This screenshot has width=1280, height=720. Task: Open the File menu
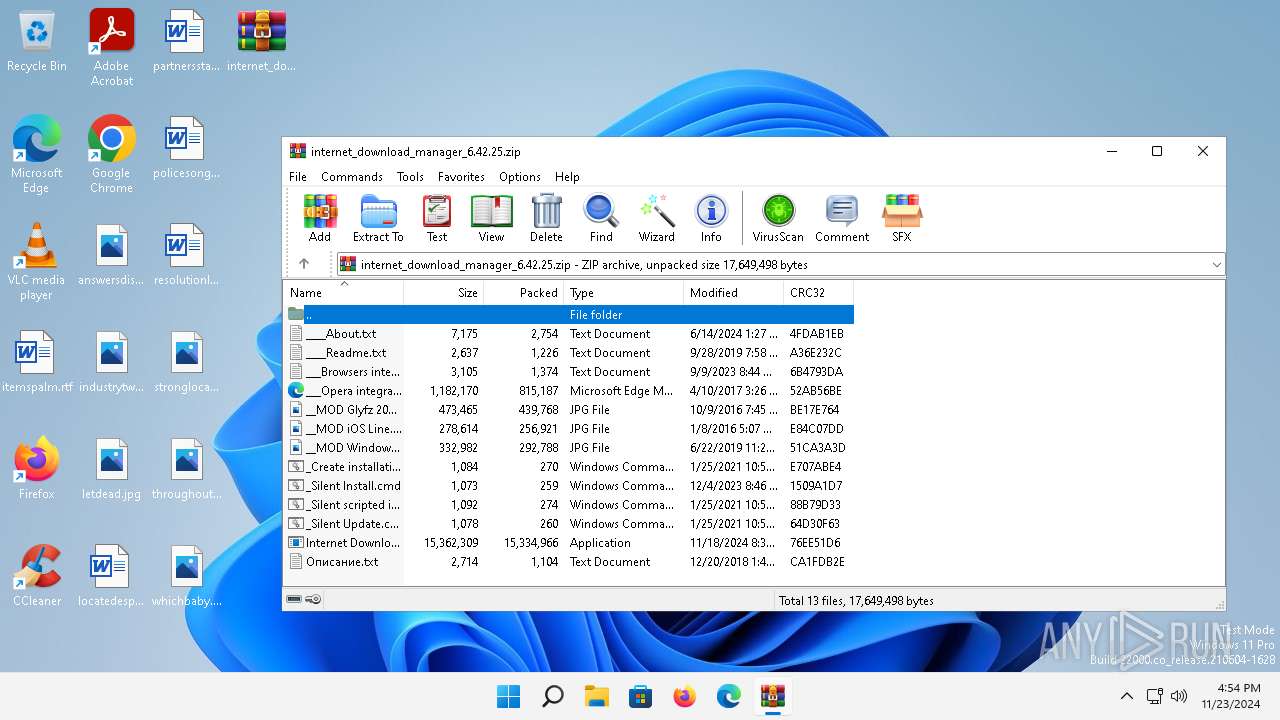click(x=298, y=176)
